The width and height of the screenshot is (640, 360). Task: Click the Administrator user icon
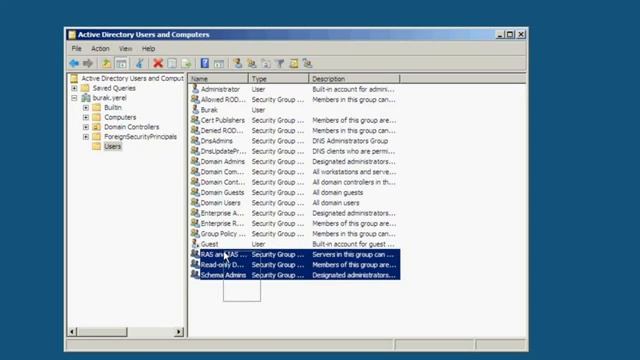pyautogui.click(x=196, y=89)
